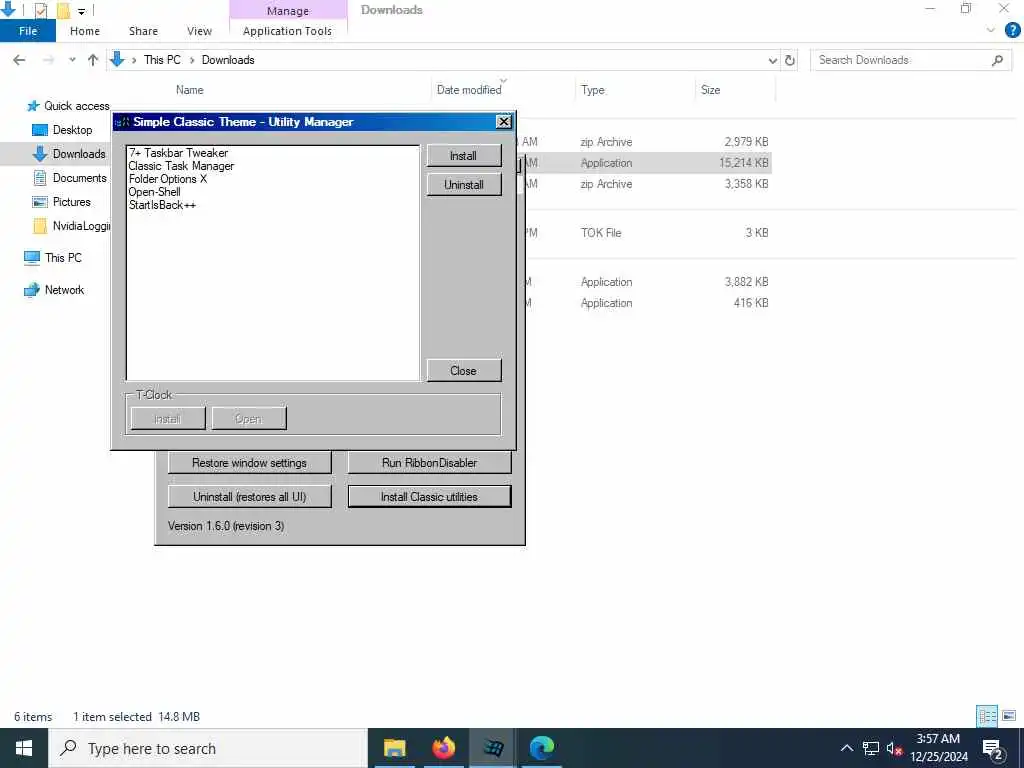Open the Home ribbon tab

(x=85, y=31)
